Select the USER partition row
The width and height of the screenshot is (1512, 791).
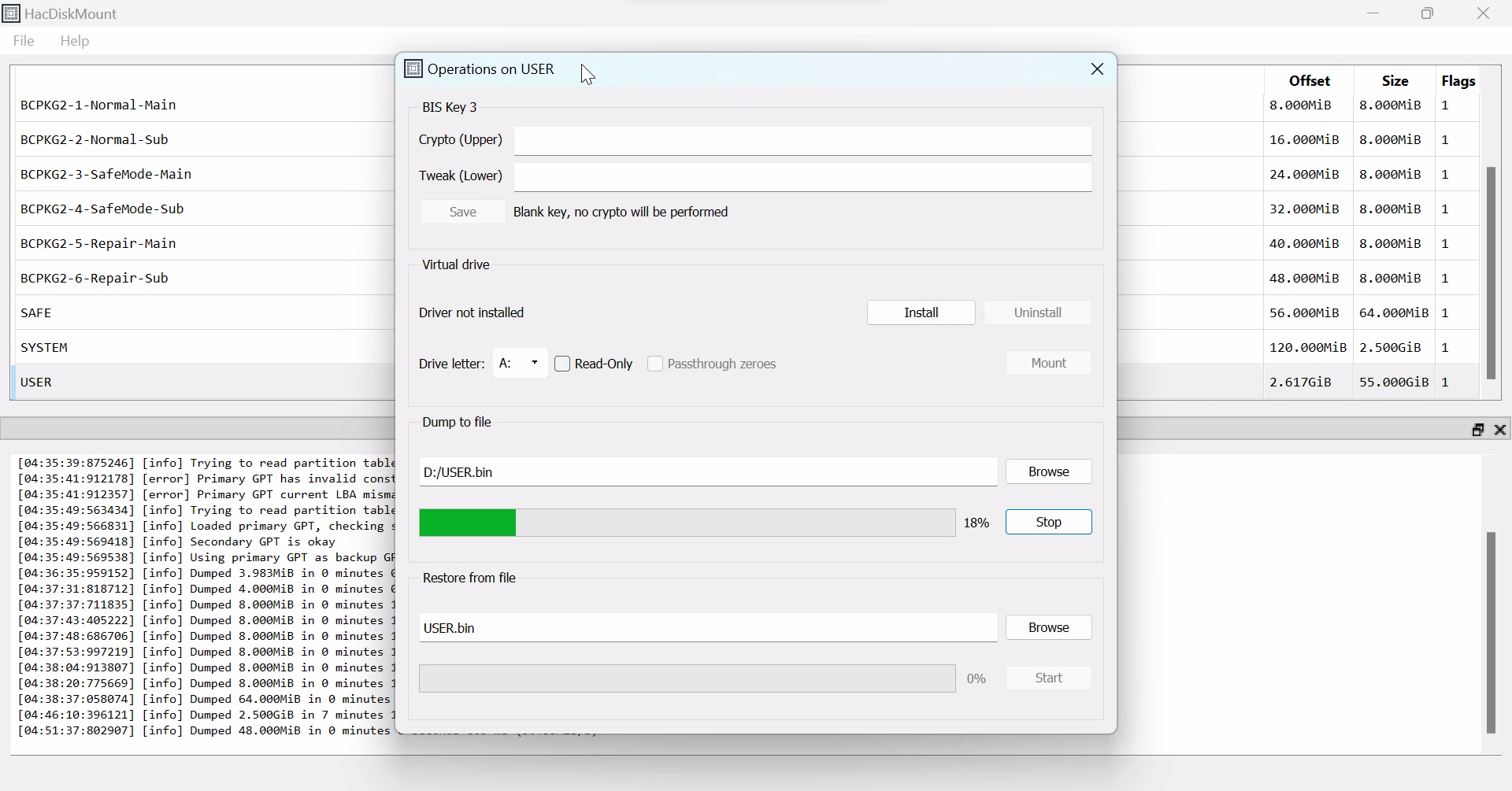tap(205, 382)
